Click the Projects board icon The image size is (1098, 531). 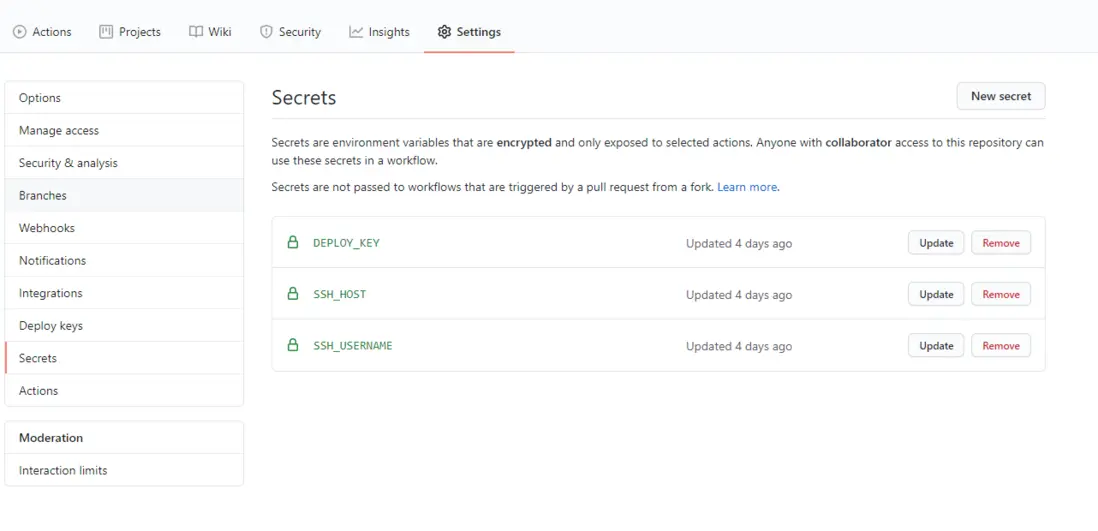[x=106, y=32]
